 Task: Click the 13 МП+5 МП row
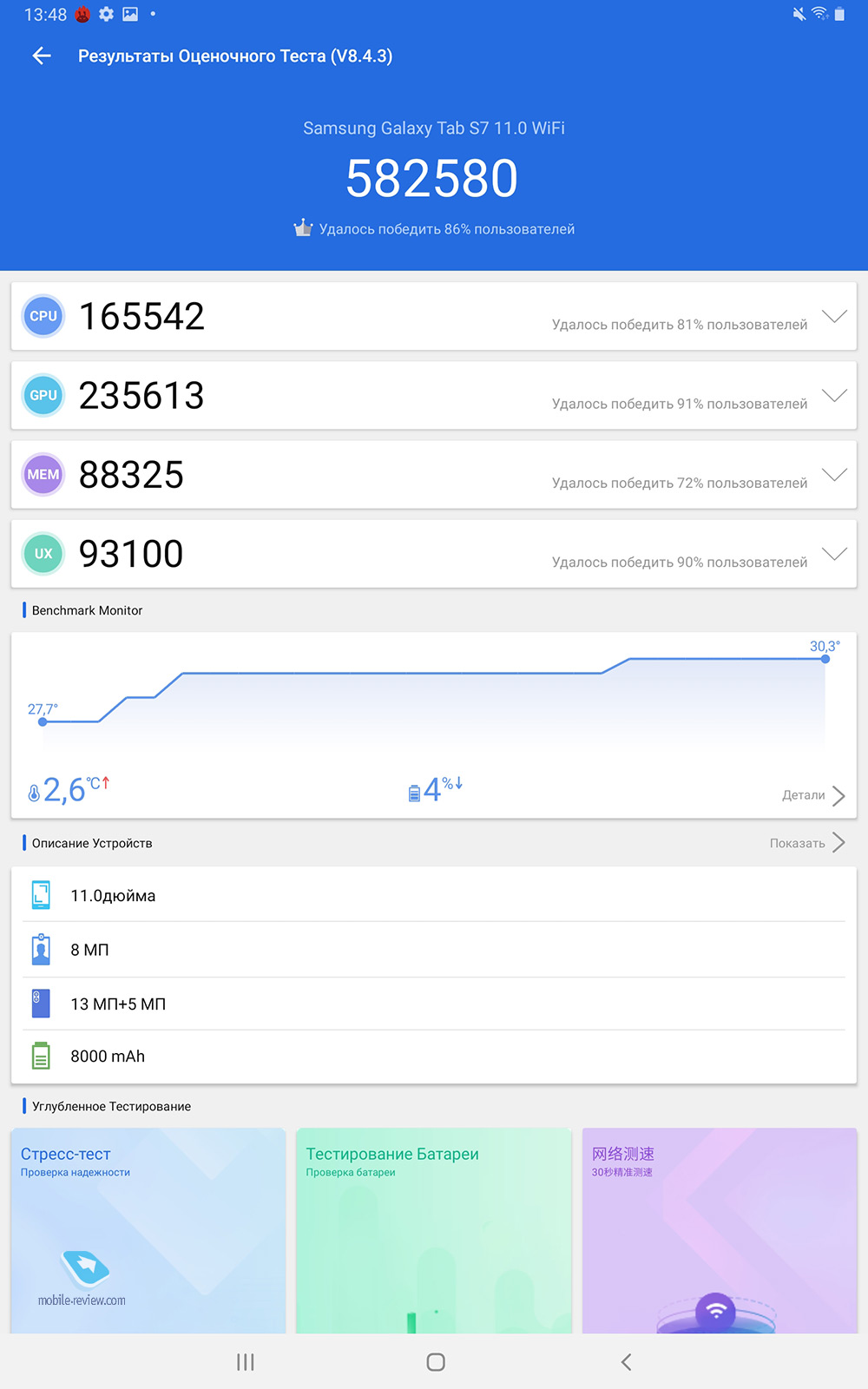pyautogui.click(x=434, y=1004)
